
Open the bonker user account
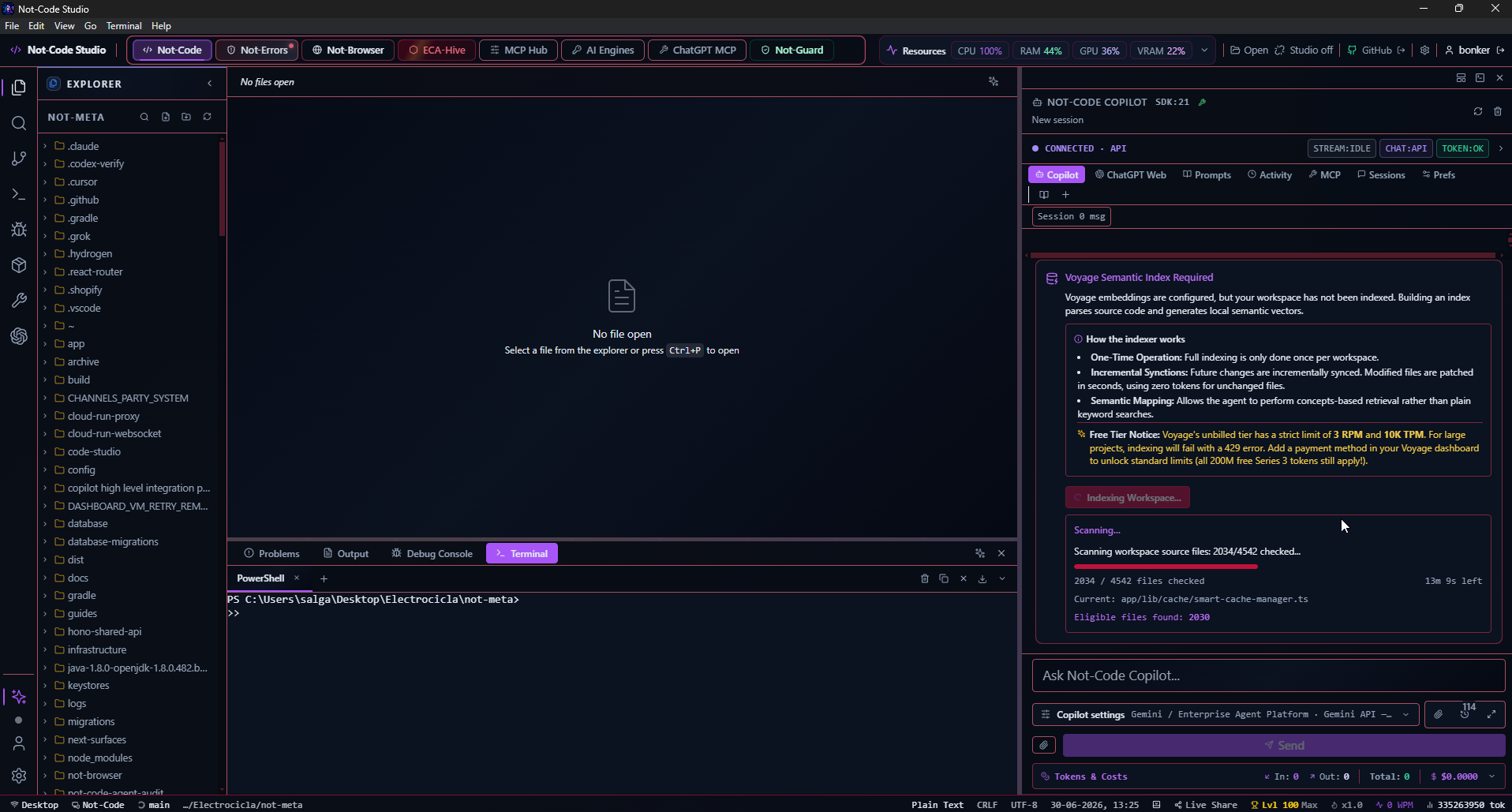pyautogui.click(x=1474, y=50)
